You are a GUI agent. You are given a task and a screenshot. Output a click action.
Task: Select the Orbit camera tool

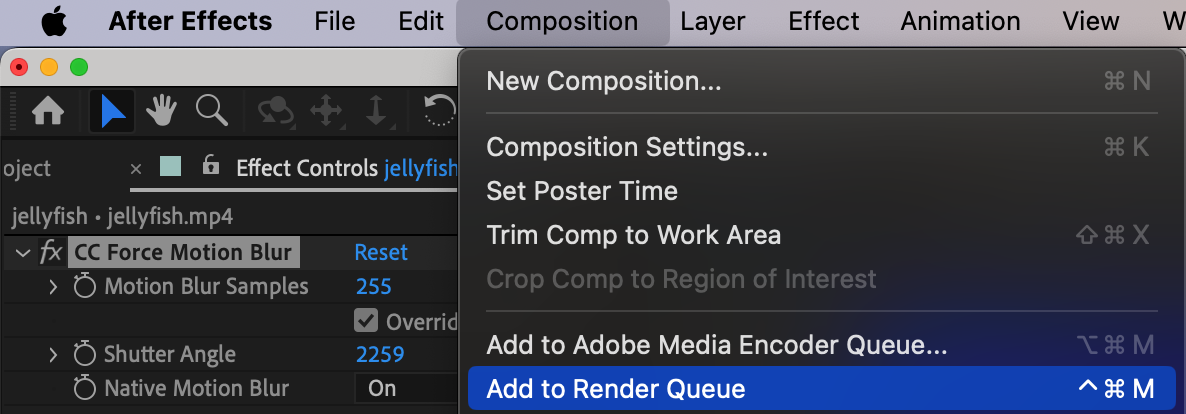click(x=274, y=112)
